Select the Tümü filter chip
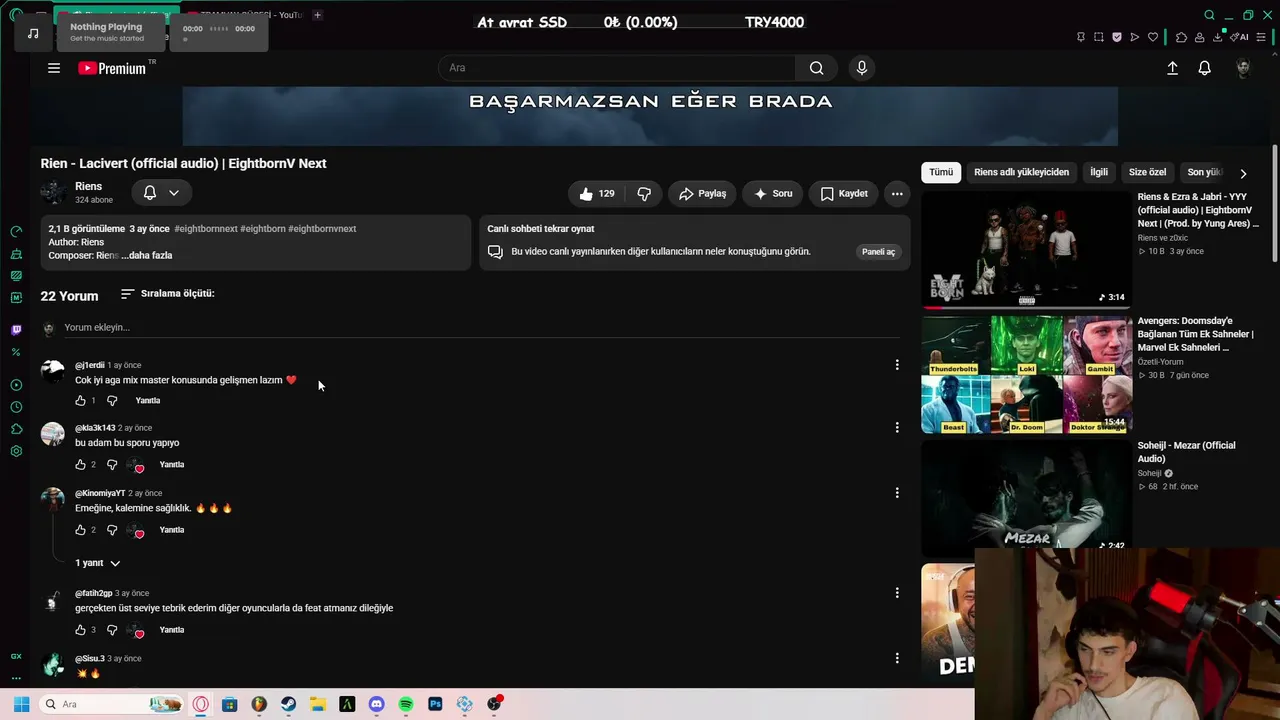Viewport: 1280px width, 720px height. tap(941, 173)
